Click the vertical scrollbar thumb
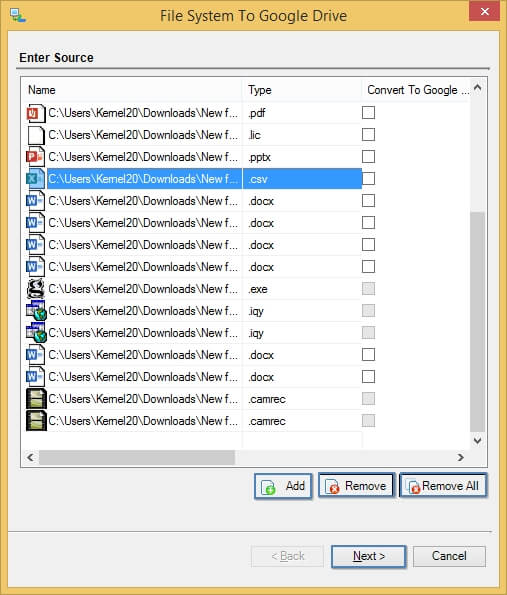507x595 pixels. click(x=477, y=322)
